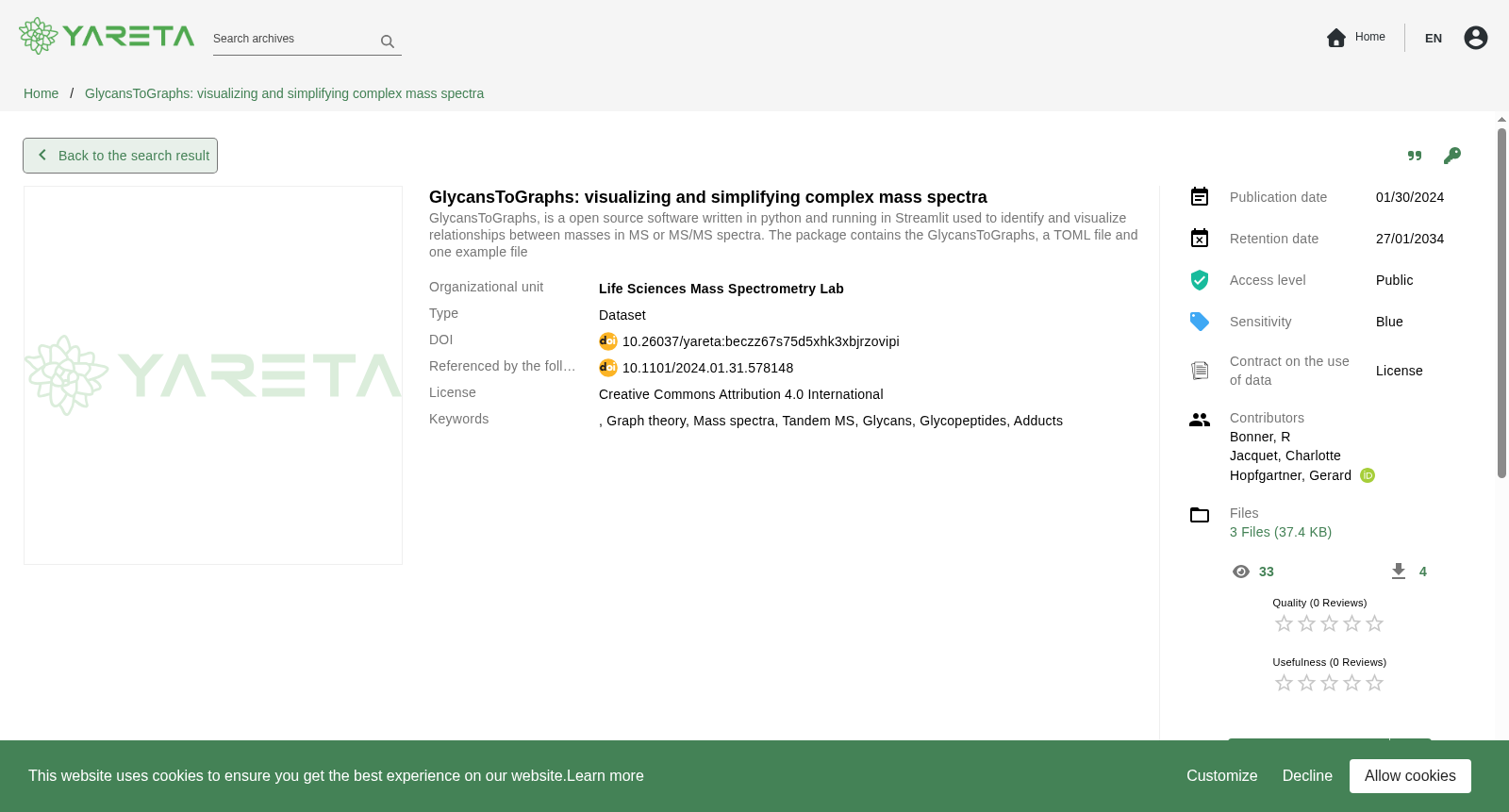Rate Quality with first star
1509x812 pixels.
point(1284,623)
